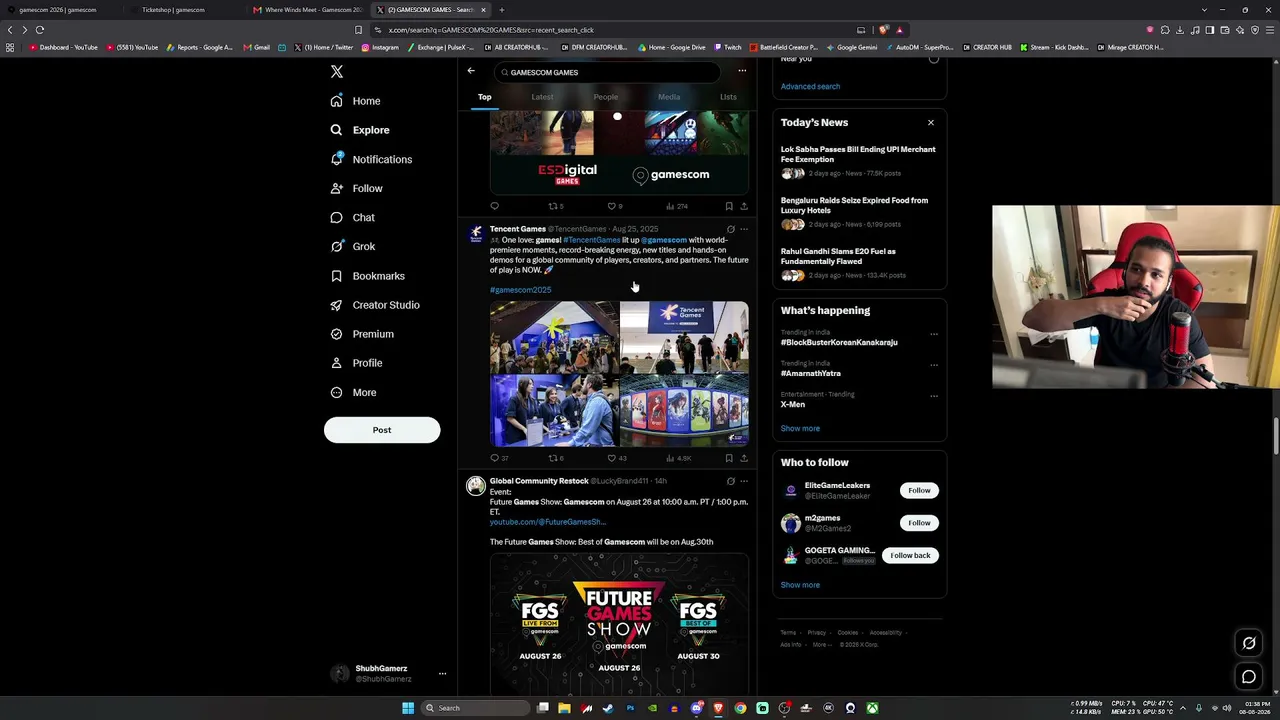This screenshot has height=720, width=1280.
Task: Reply to the Tencent Games post
Action: 494,458
